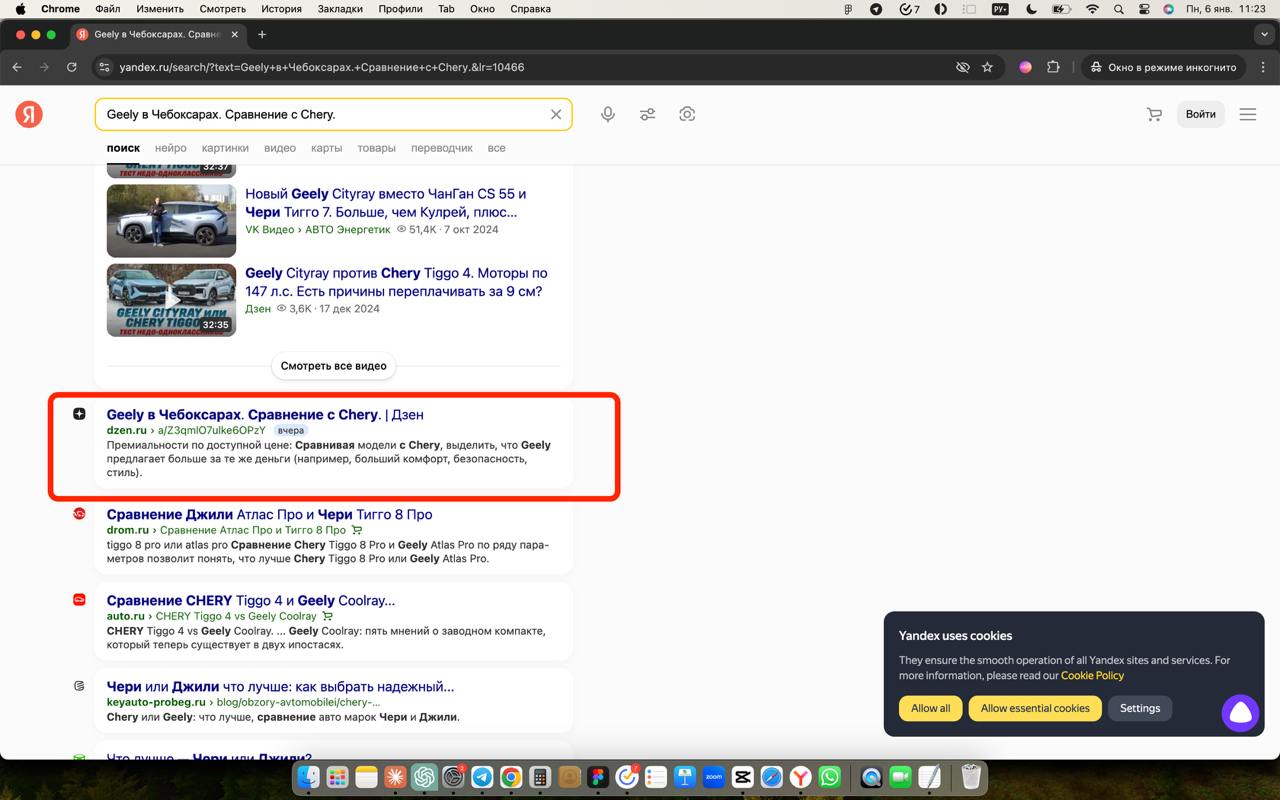Click the Войти login button
This screenshot has width=1280, height=800.
[x=1201, y=114]
